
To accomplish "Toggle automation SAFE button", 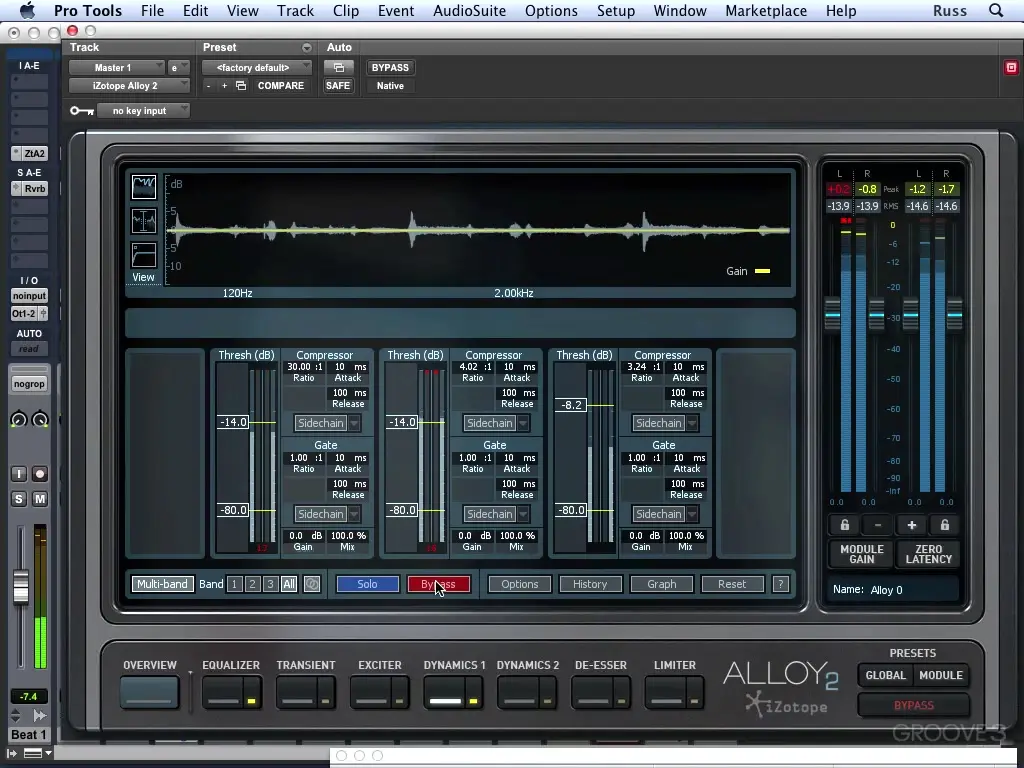I will [x=338, y=86].
